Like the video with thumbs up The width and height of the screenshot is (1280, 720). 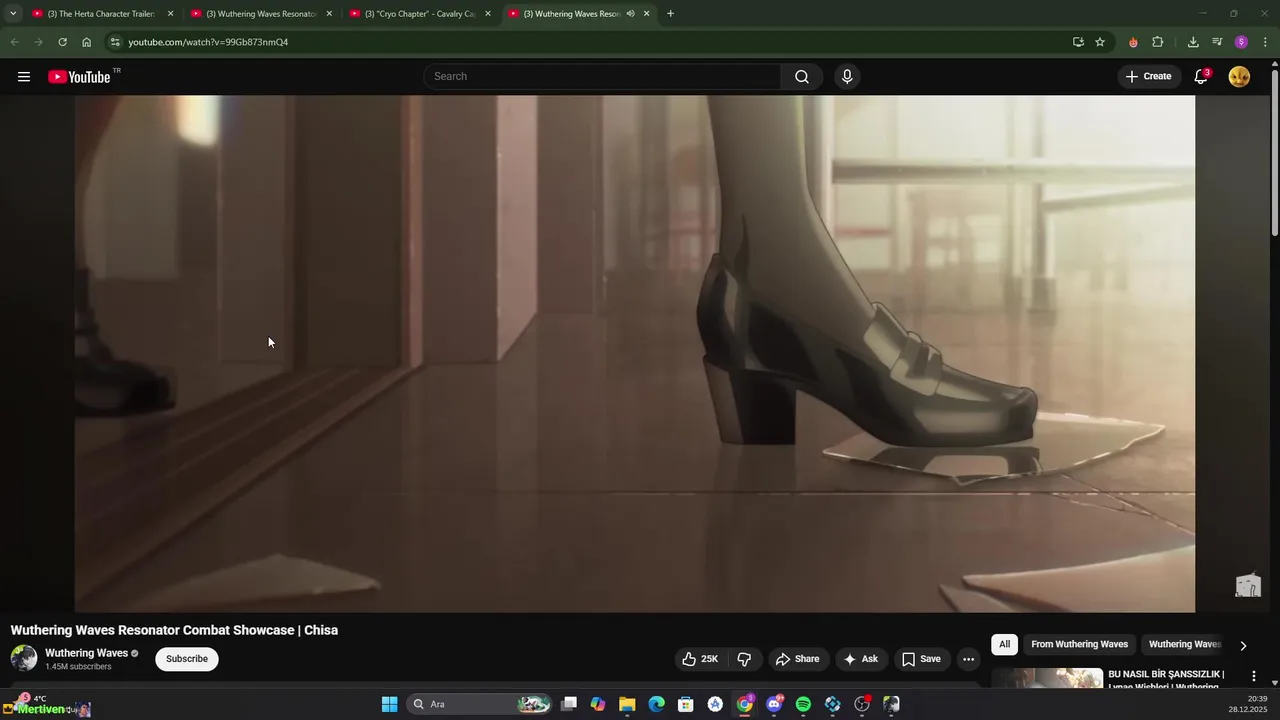point(699,659)
